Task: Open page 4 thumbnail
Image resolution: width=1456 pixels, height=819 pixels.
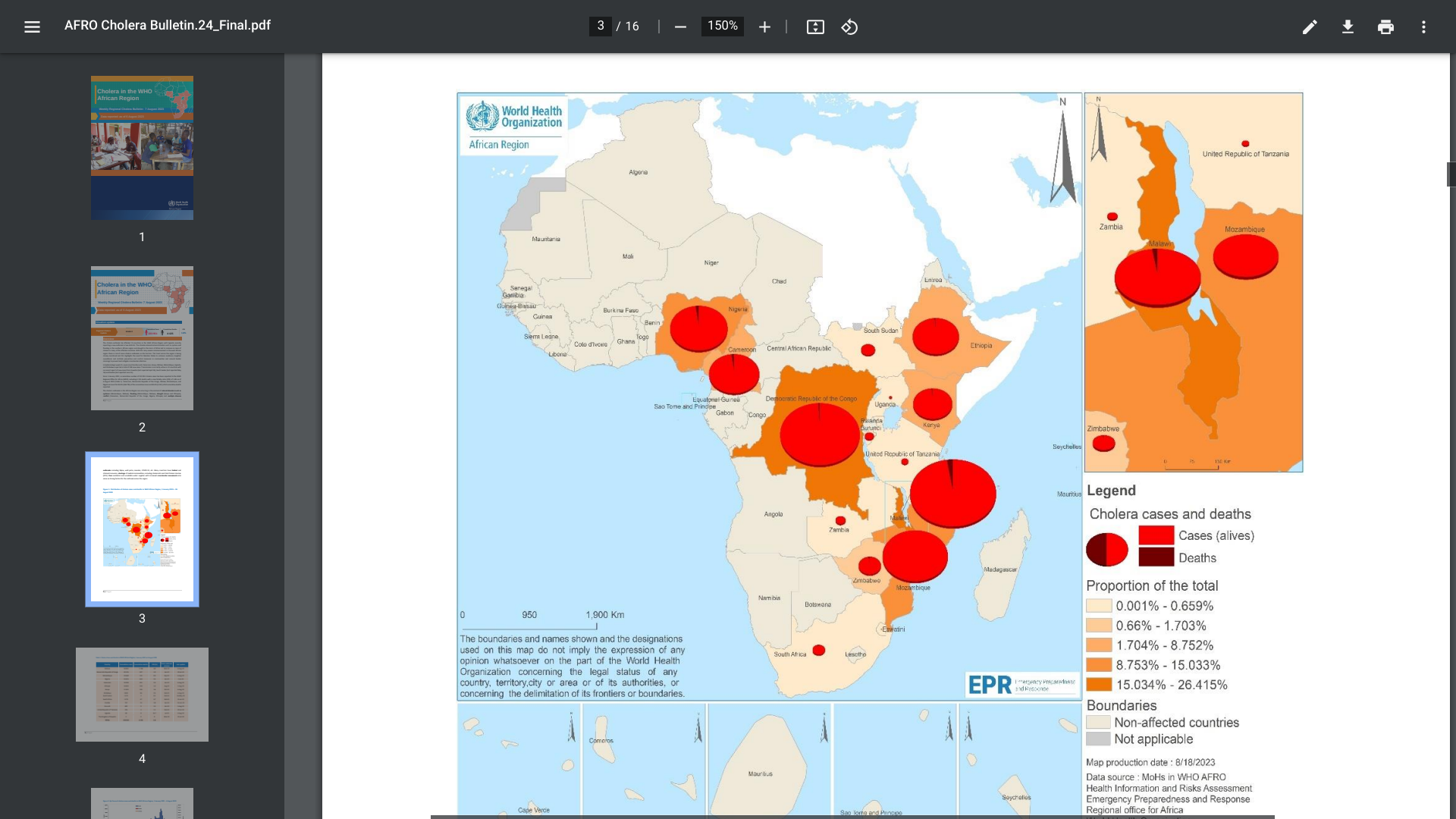Action: (x=142, y=695)
